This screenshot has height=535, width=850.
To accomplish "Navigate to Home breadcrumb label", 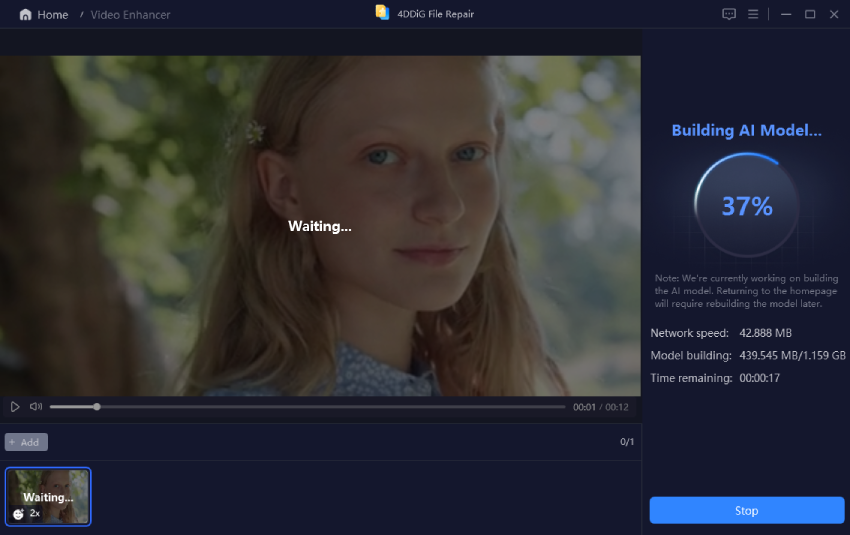I will 53,15.
